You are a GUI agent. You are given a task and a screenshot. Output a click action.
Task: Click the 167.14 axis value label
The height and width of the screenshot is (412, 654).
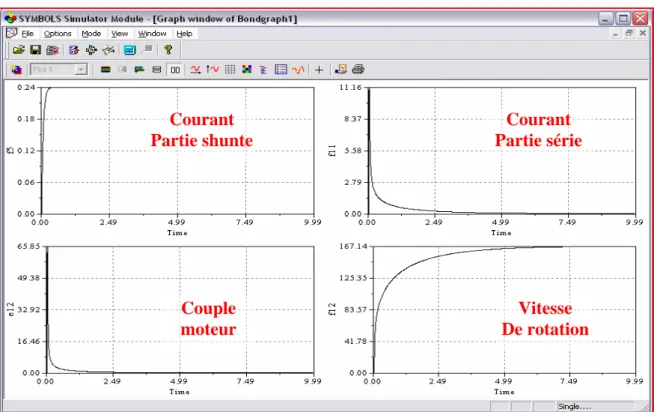[x=353, y=246]
